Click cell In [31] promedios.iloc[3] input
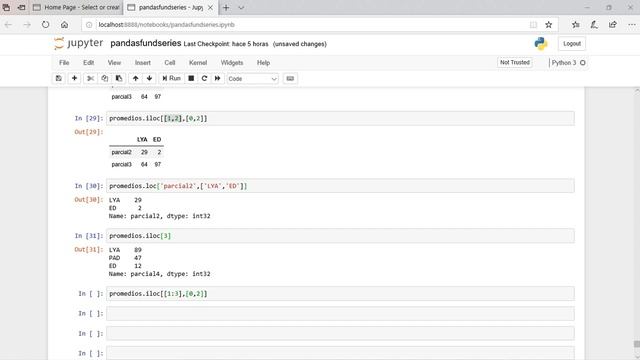The height and width of the screenshot is (360, 640). 340,236
